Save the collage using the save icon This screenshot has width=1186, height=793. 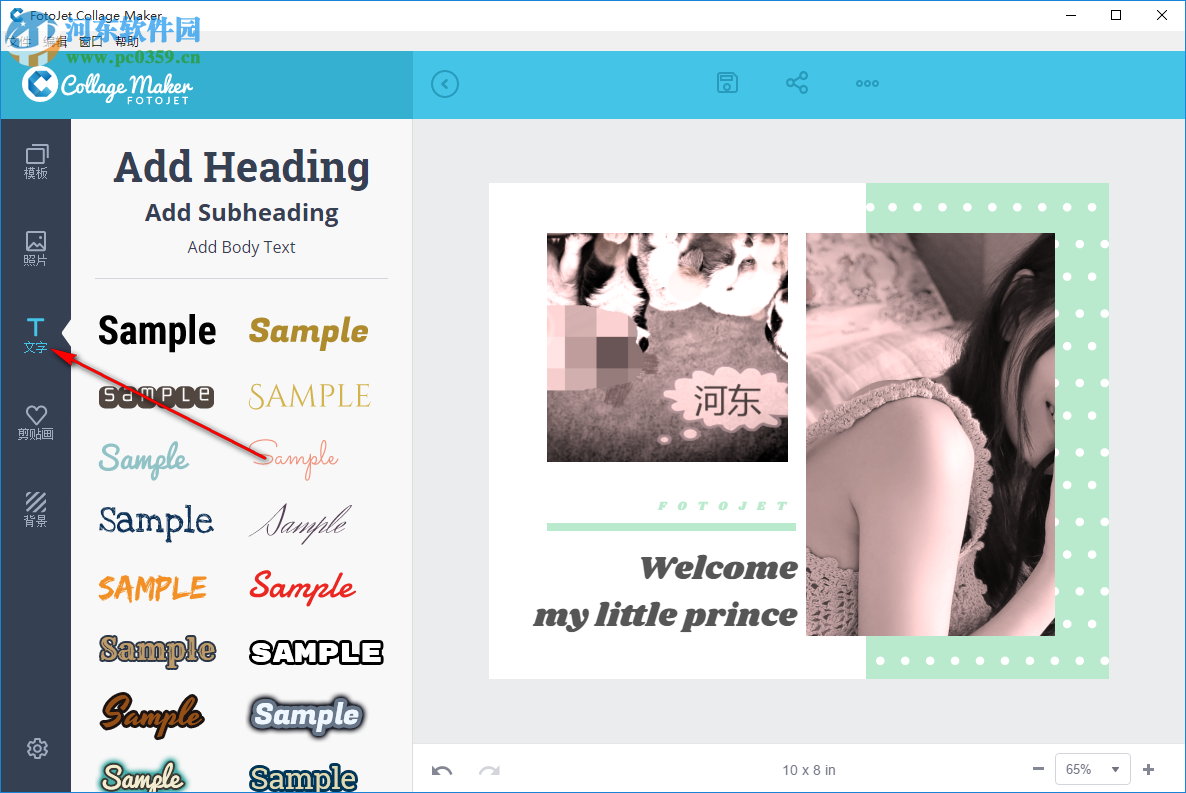pyautogui.click(x=727, y=83)
